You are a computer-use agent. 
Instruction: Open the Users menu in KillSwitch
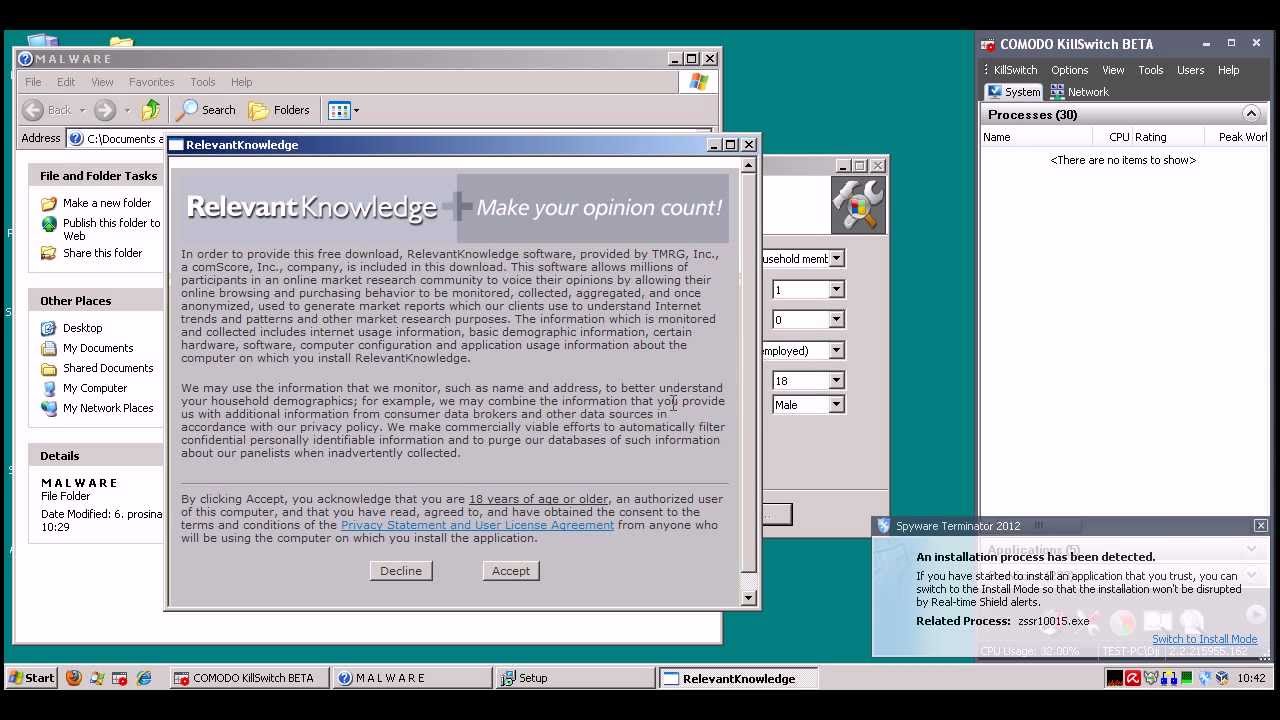click(1190, 70)
